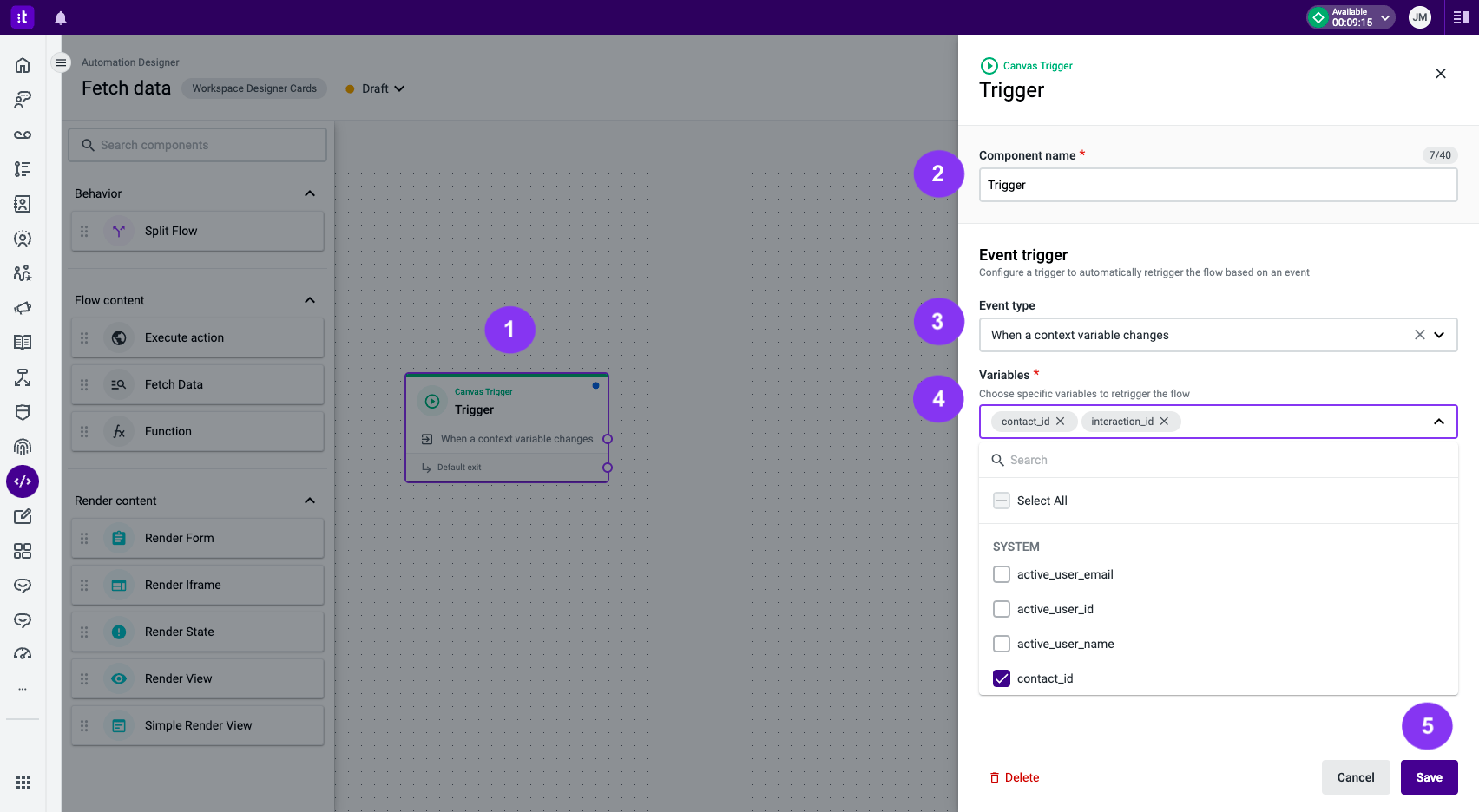This screenshot has height=812, width=1479.
Task: Select the Execute action globe icon
Action: pos(119,337)
